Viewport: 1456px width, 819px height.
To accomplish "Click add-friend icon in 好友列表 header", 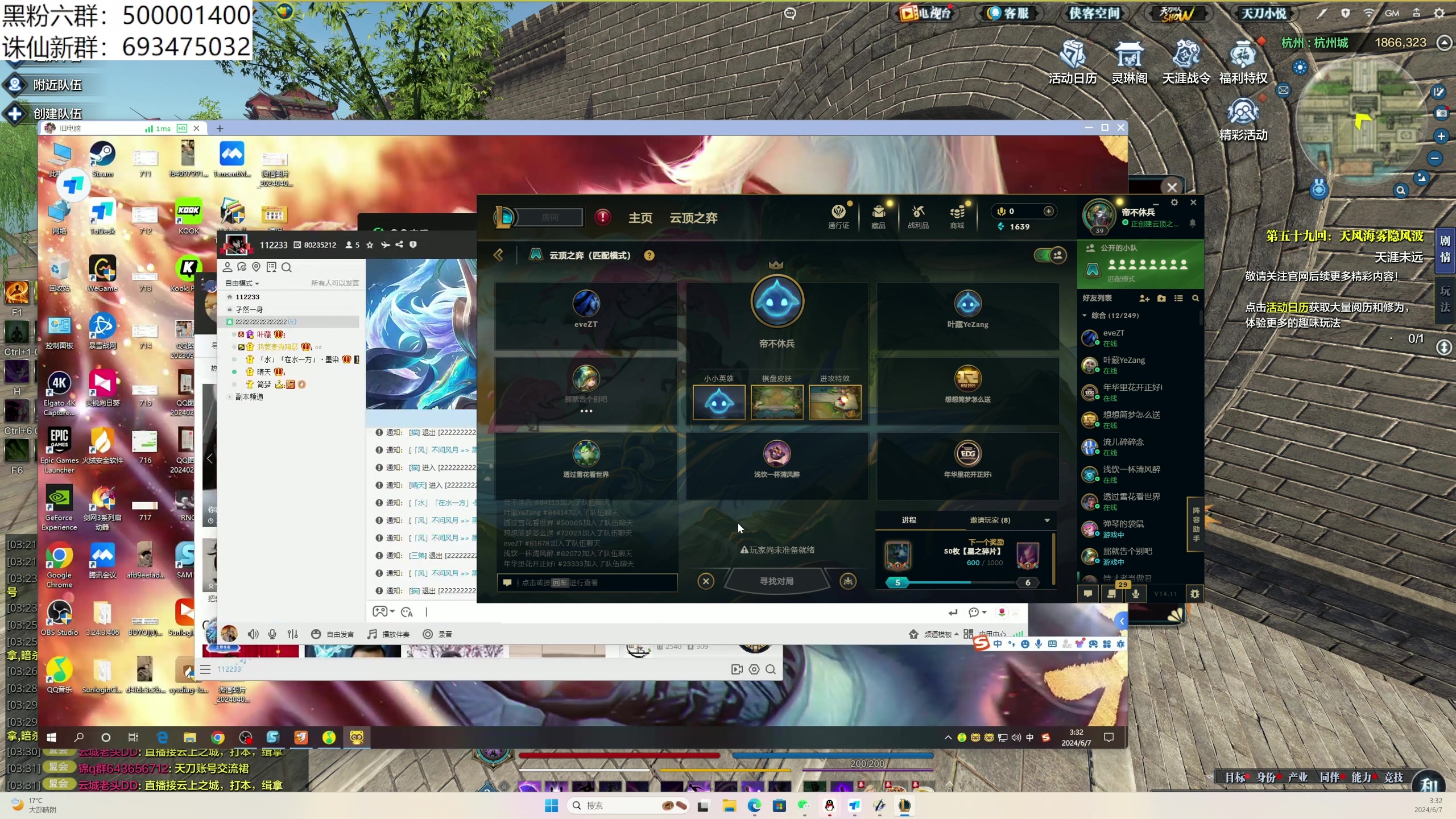I will point(1144,299).
